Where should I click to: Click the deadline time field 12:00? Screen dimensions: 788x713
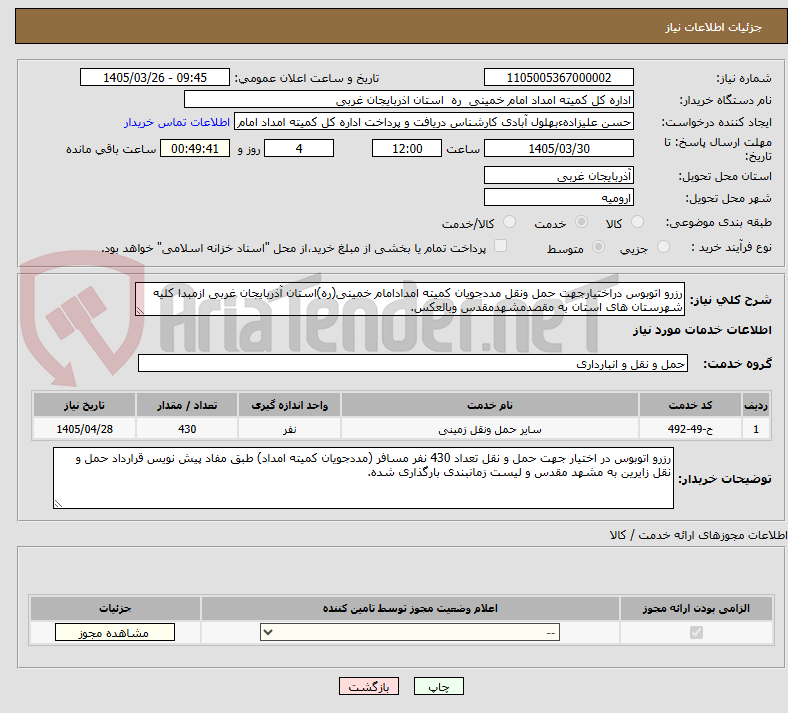click(407, 148)
